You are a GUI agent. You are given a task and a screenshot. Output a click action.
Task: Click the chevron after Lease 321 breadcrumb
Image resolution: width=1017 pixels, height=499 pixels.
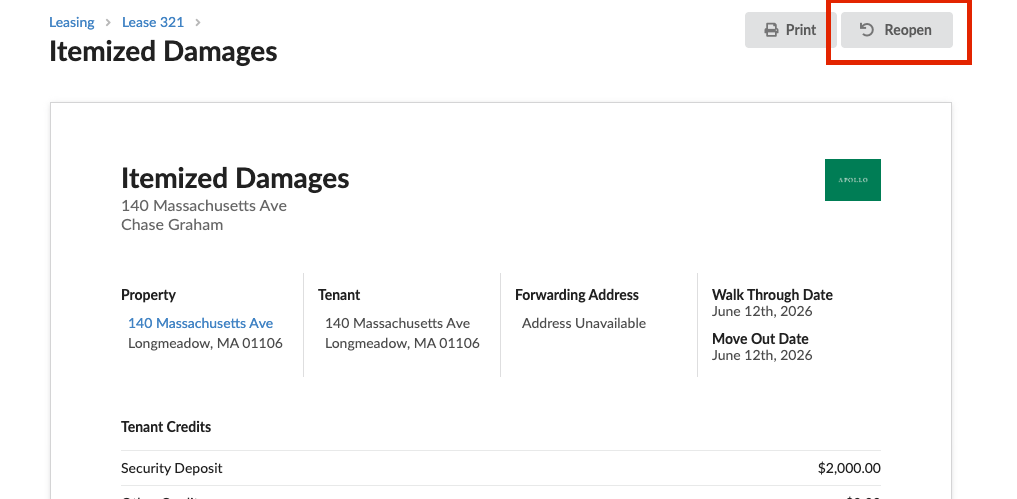(198, 23)
